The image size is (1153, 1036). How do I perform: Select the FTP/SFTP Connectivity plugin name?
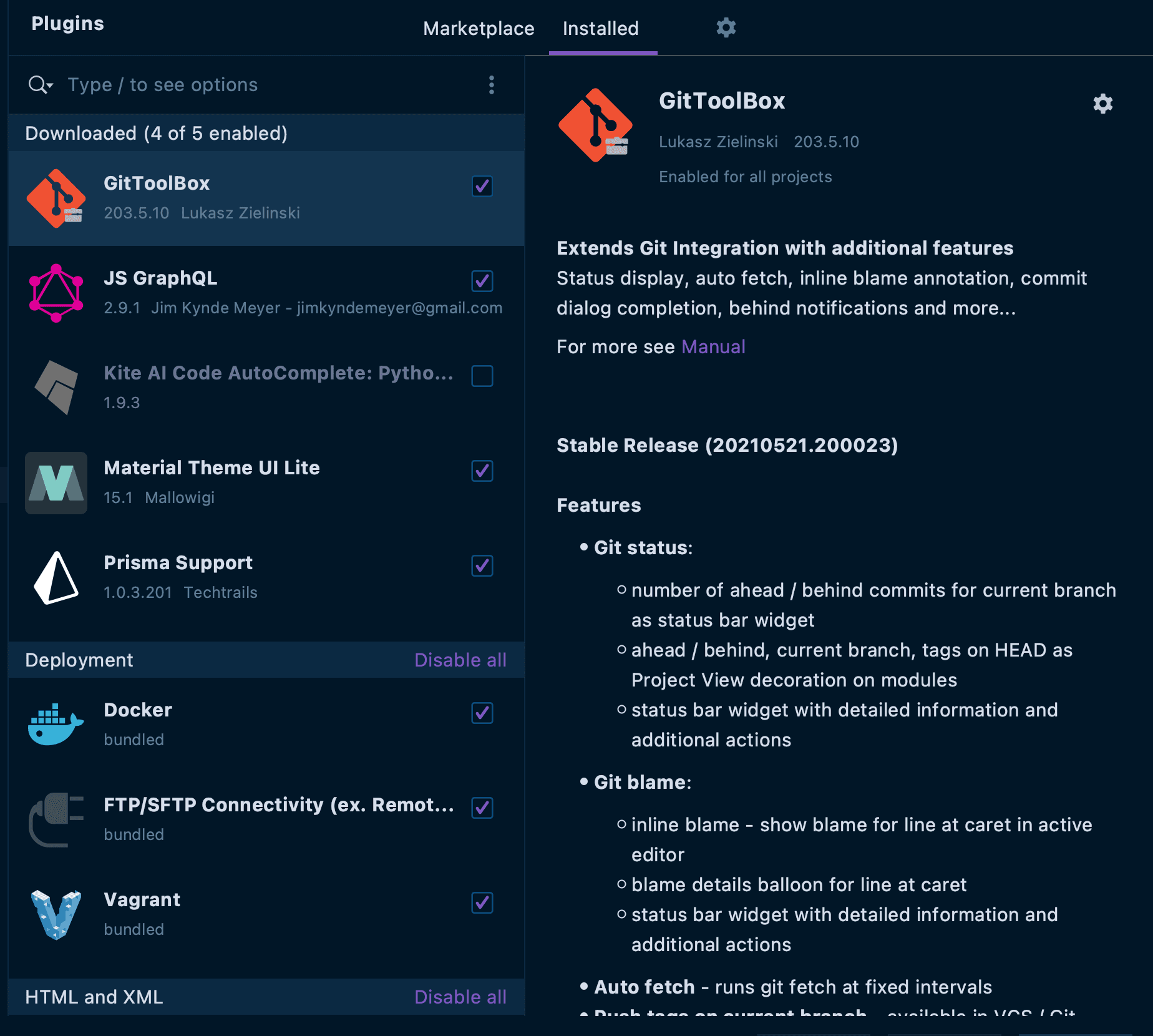coord(279,805)
